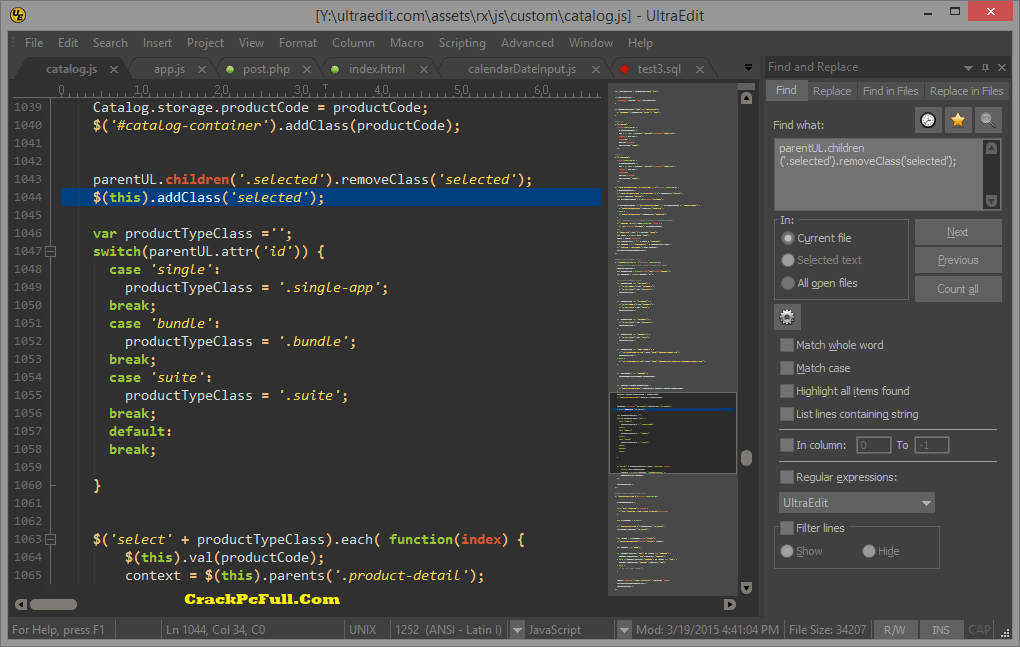The width and height of the screenshot is (1020, 647).
Task: Click the editor horizontal scrollbar thumb
Action: click(x=52, y=604)
